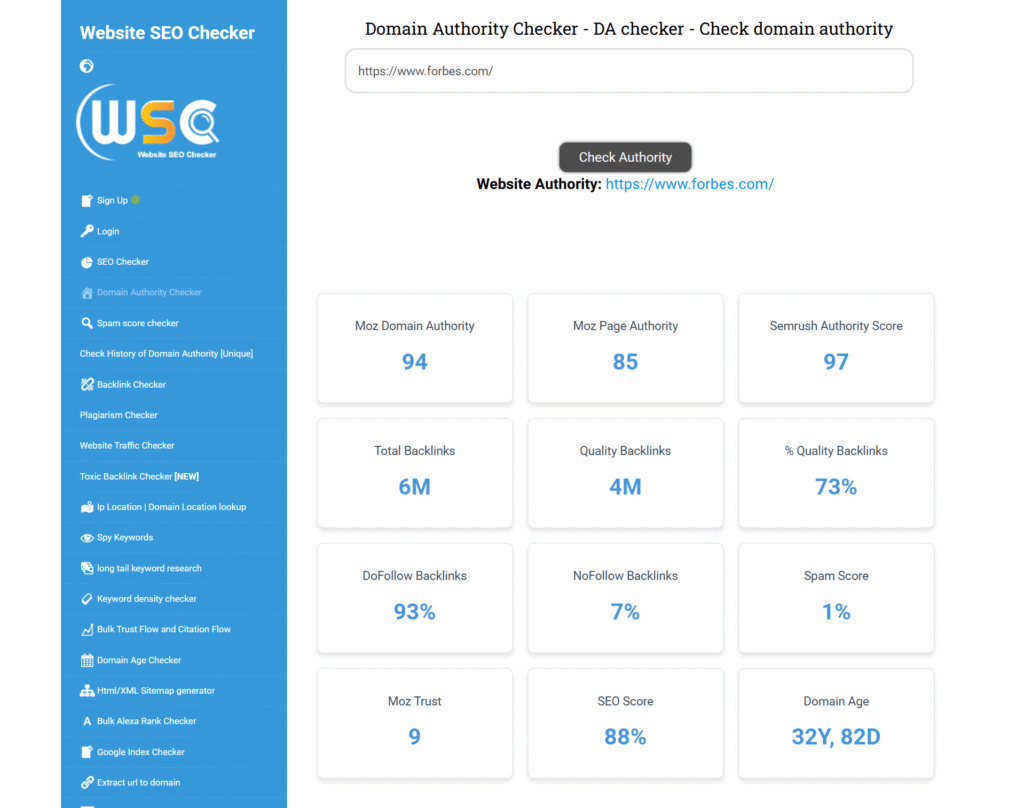Click the Check Authority button

[x=625, y=157]
